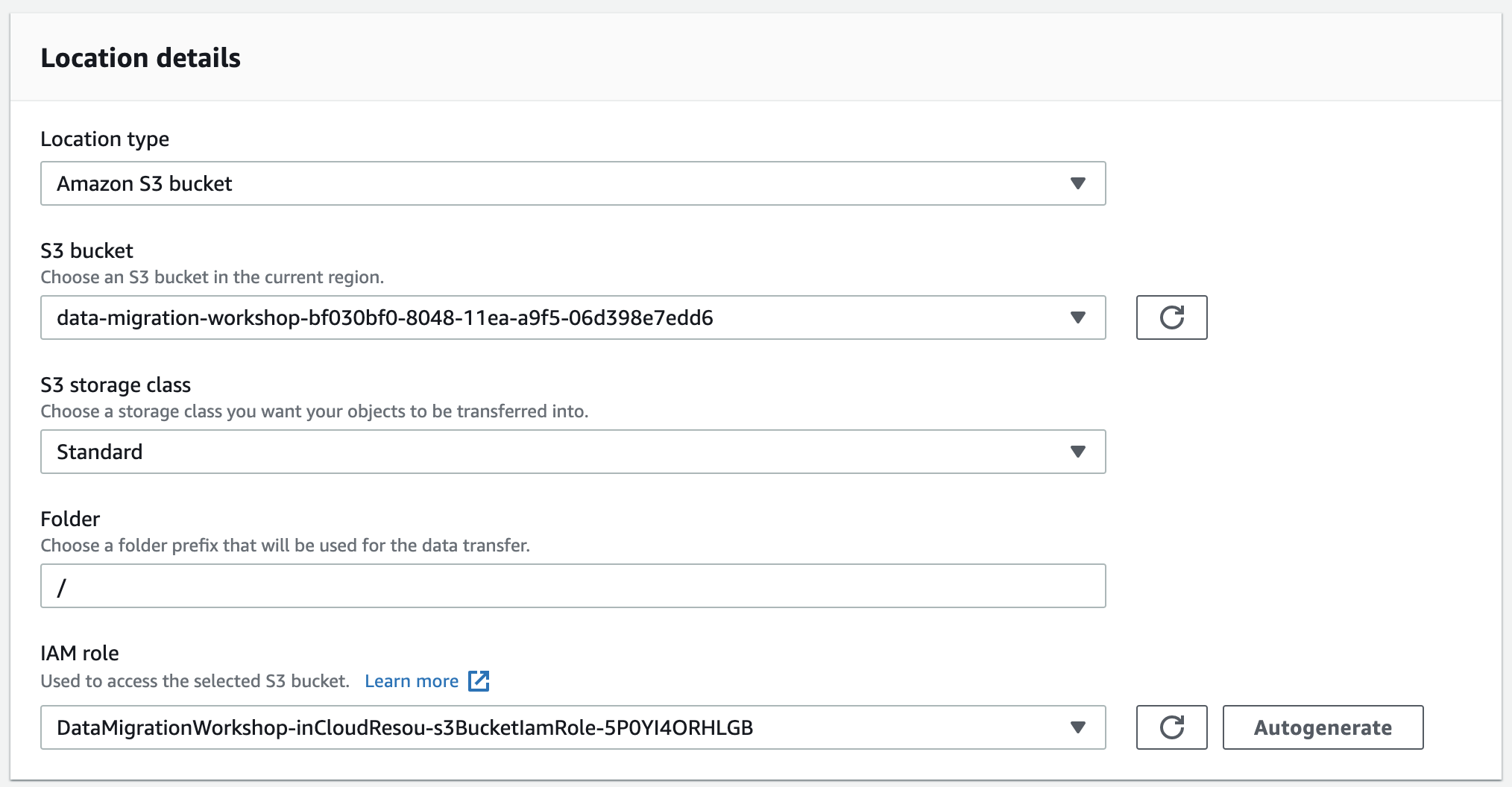Image resolution: width=1512 pixels, height=787 pixels.
Task: Open the Location type dropdown
Action: pyautogui.click(x=573, y=183)
